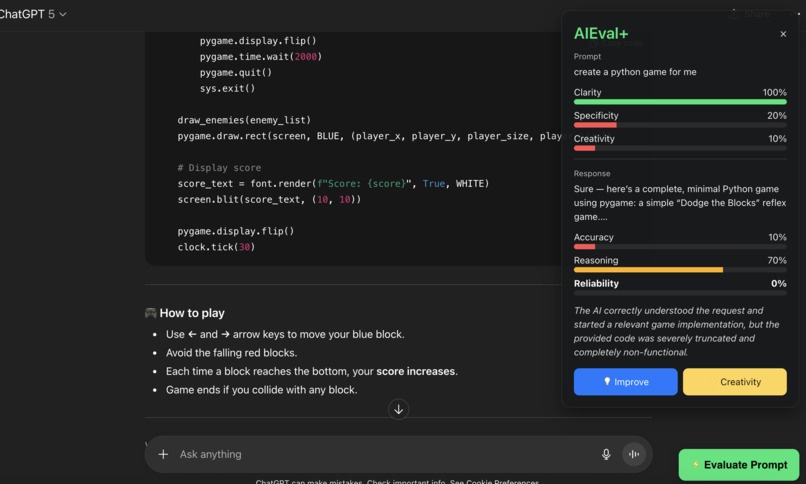Click the game controller icon beside How to play

pos(151,313)
